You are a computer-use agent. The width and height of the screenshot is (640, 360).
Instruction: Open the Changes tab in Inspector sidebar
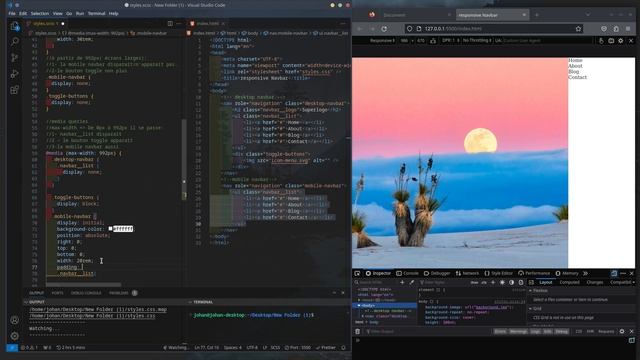tap(595, 282)
